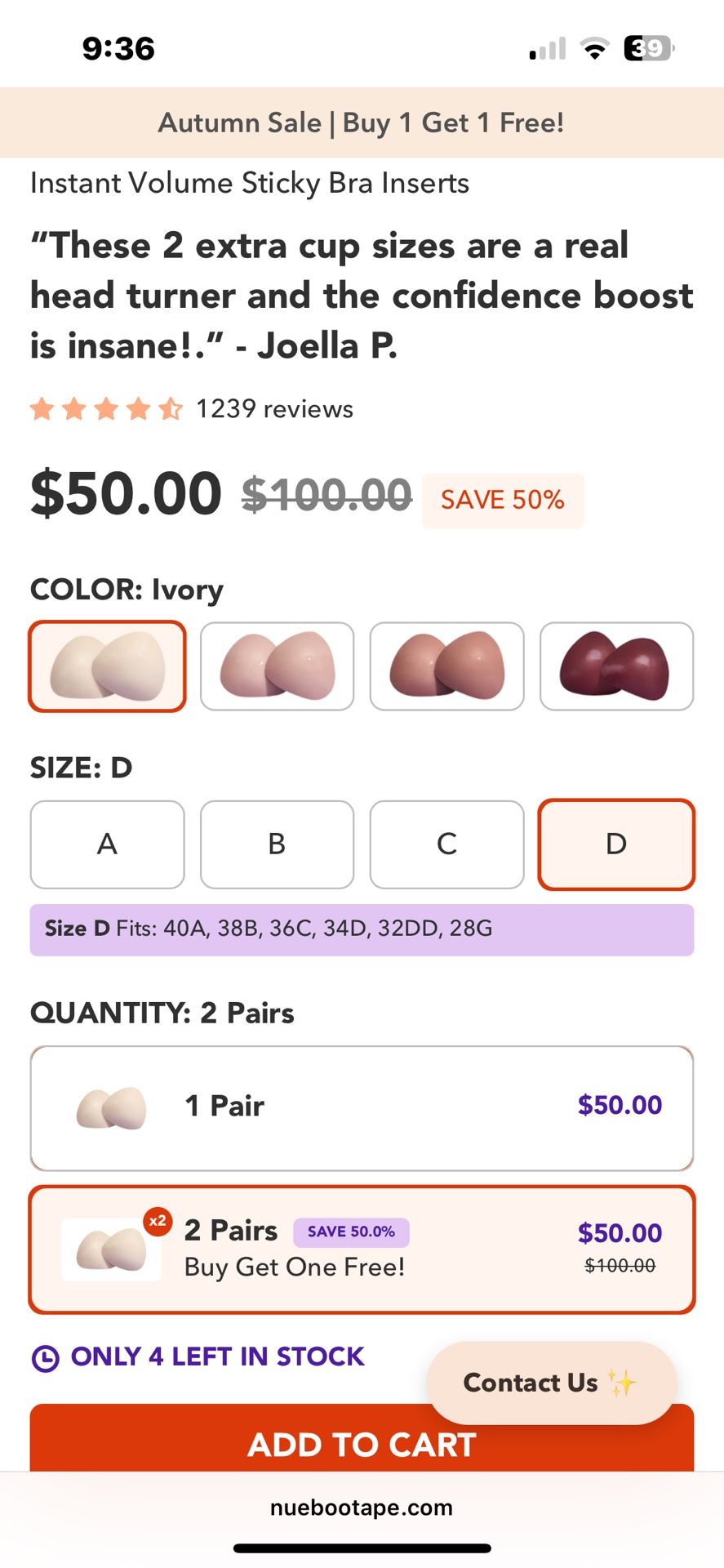Switch to size C

click(446, 844)
